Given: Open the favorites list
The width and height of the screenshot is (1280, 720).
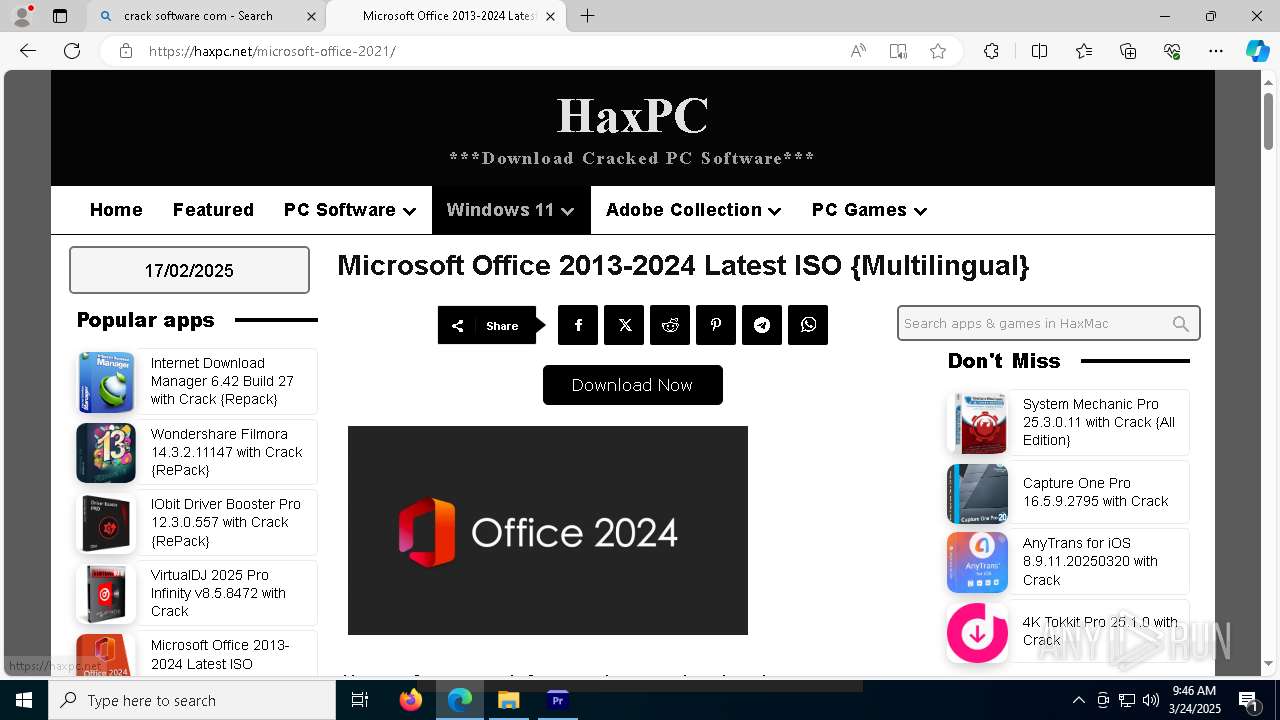Looking at the screenshot, I should tap(1084, 51).
